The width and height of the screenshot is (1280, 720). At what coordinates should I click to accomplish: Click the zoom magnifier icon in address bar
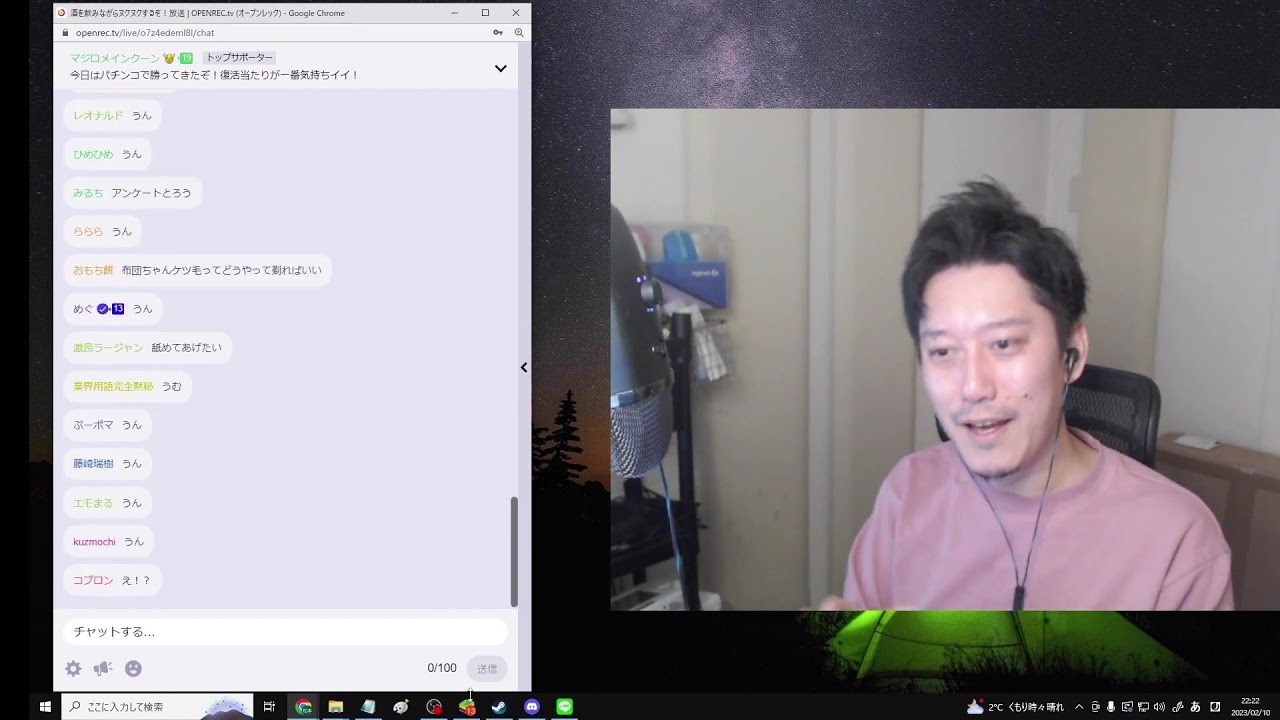point(519,33)
